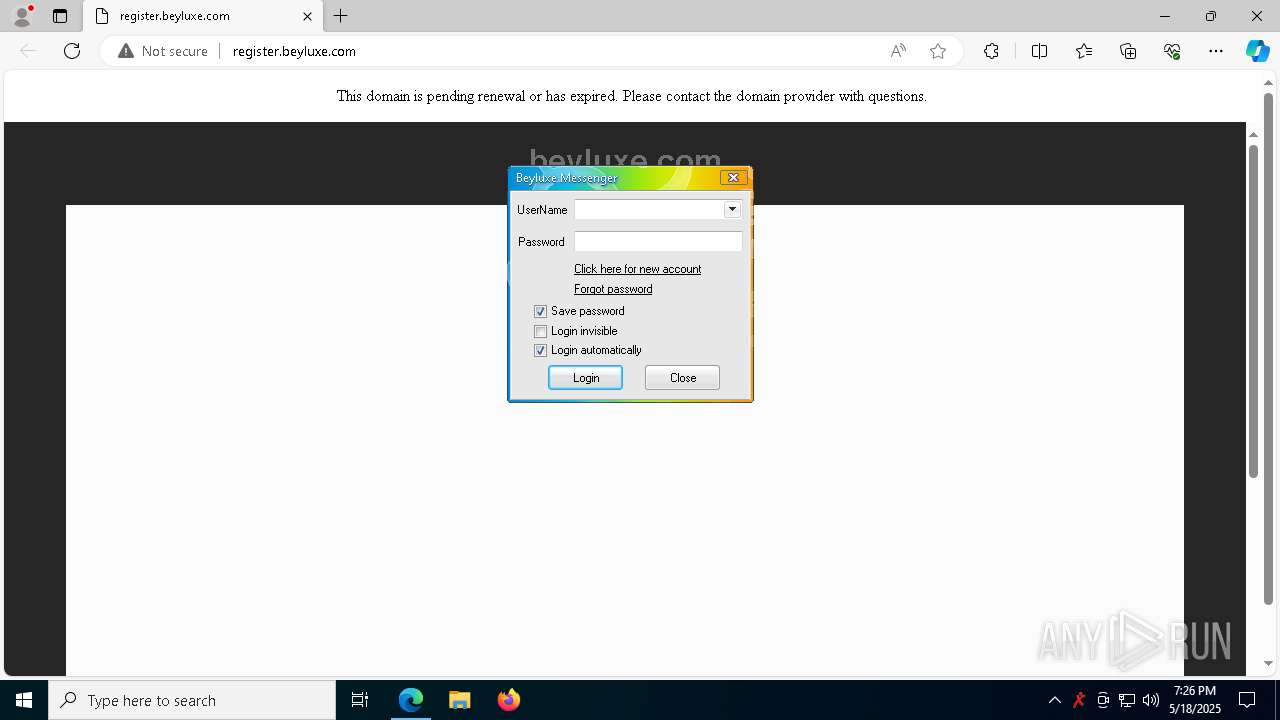Click the outer browser scrollbar thumb
The width and height of the screenshot is (1280, 720).
(1268, 349)
